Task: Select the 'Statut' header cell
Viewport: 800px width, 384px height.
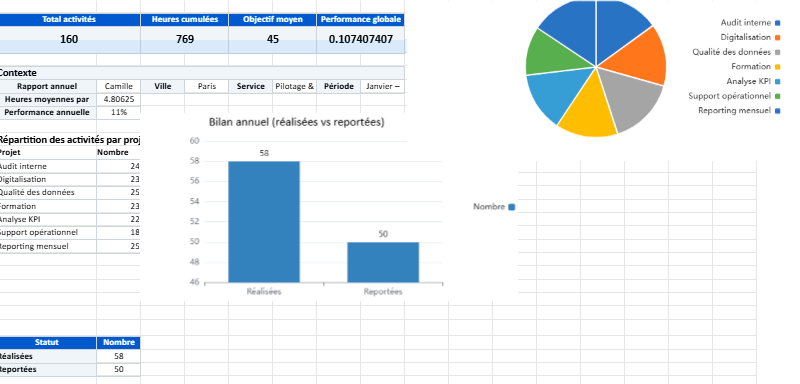Action: [x=47, y=343]
